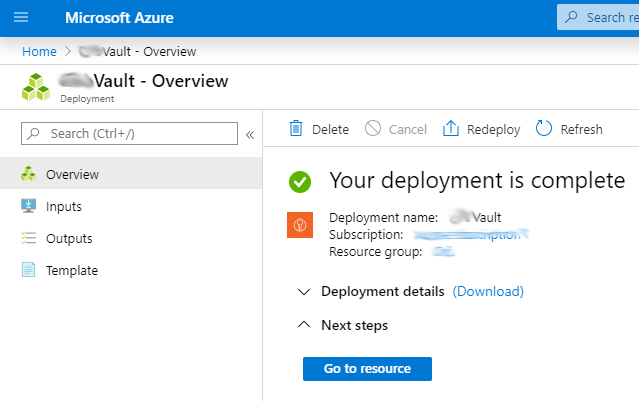The width and height of the screenshot is (639, 401).
Task: Open the hamburger portal menu
Action: [x=21, y=17]
